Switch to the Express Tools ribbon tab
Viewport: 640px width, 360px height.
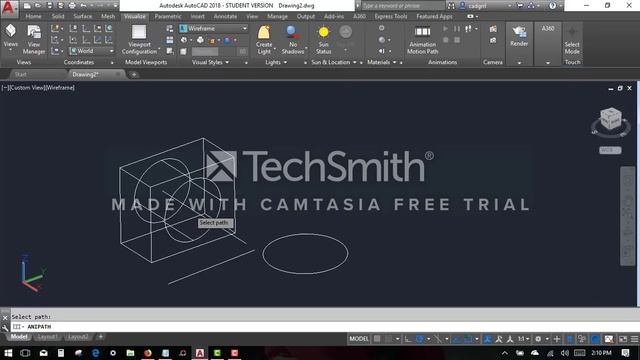pyautogui.click(x=391, y=16)
